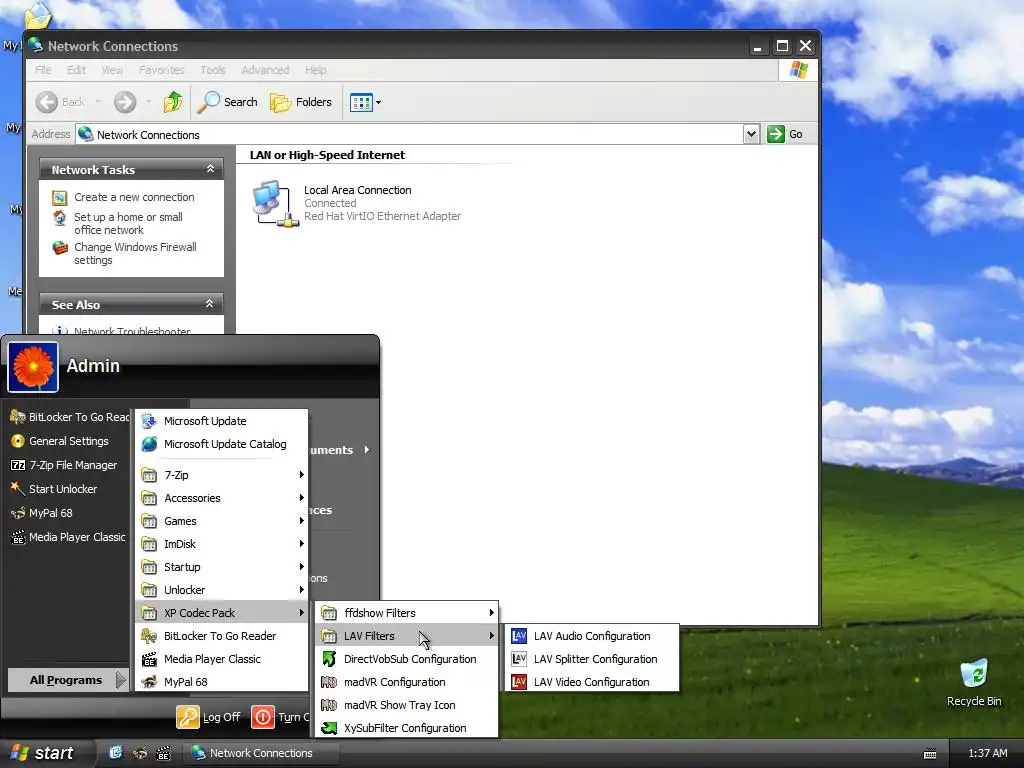Select XP Codec Pack folder
This screenshot has height=768, width=1024.
click(221, 613)
